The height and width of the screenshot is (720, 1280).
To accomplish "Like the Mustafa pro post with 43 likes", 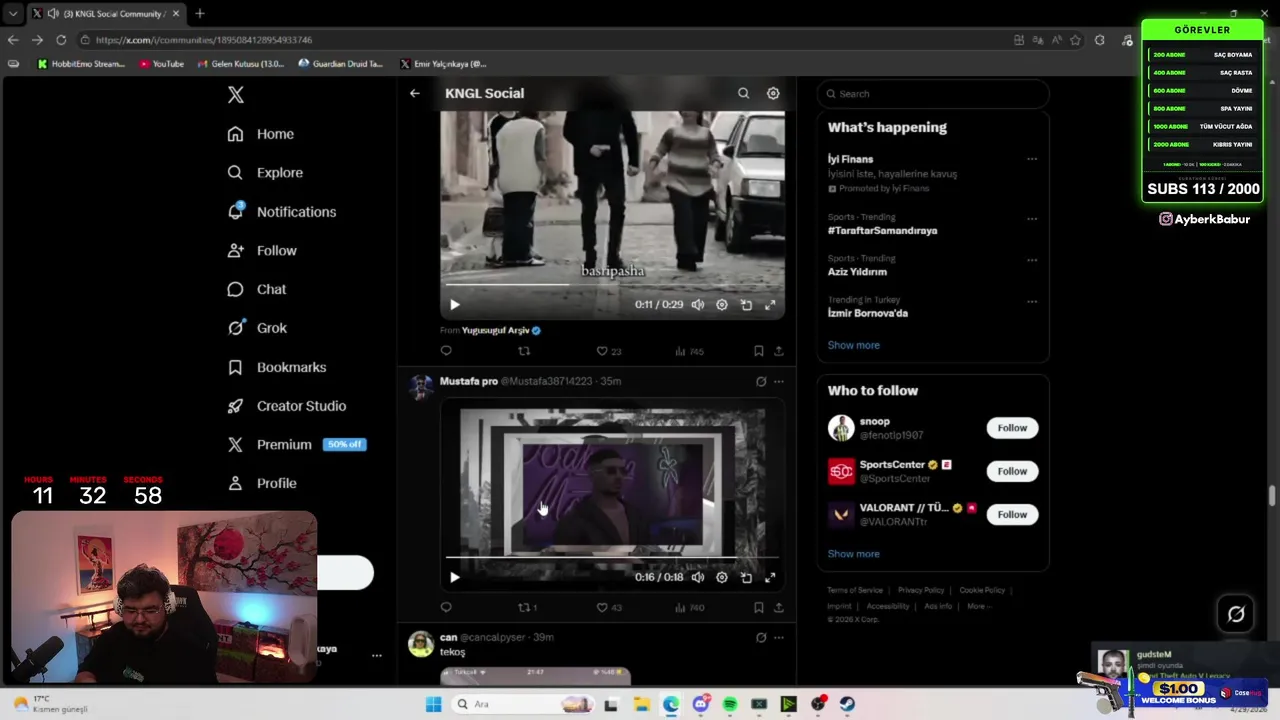I will pos(609,607).
